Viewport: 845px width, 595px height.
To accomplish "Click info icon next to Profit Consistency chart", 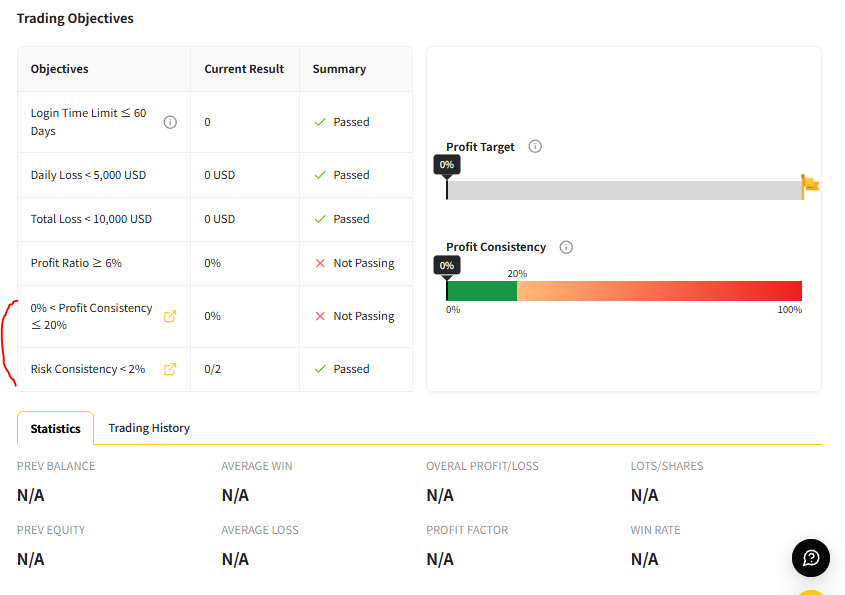I will coord(566,247).
